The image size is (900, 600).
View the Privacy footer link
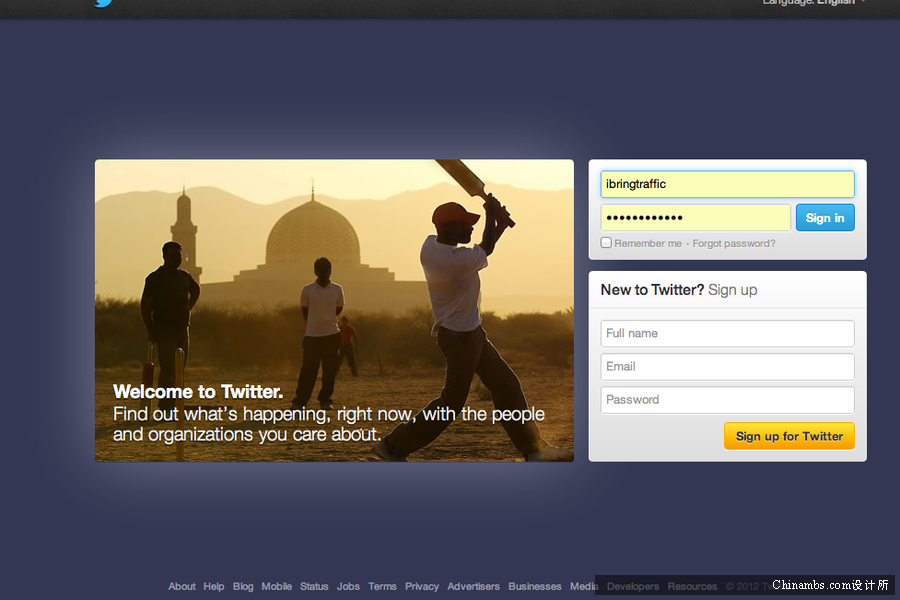pyautogui.click(x=422, y=587)
